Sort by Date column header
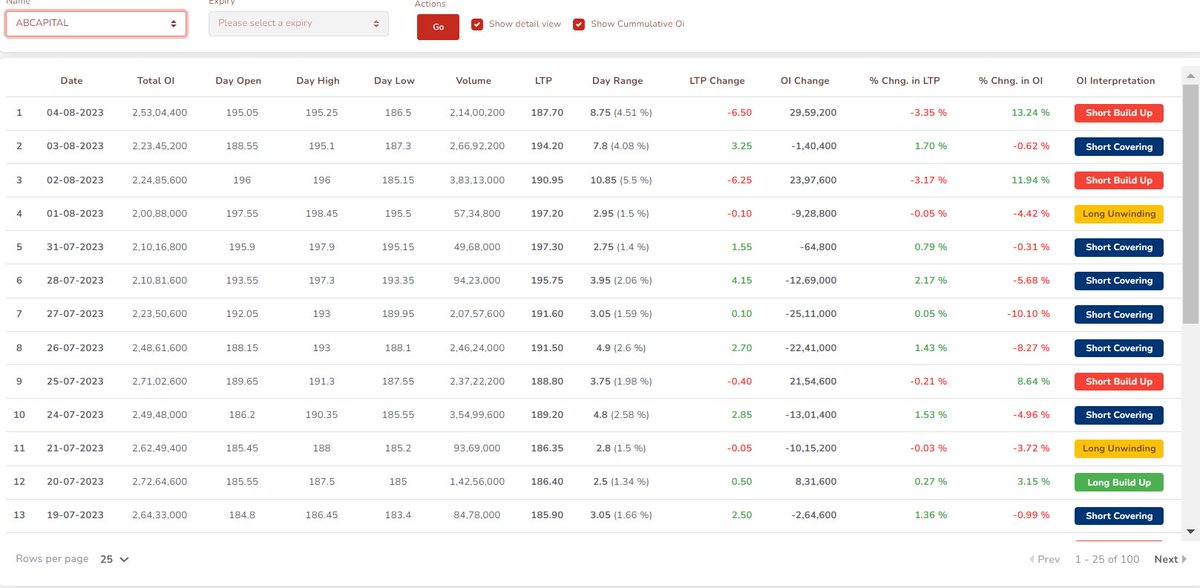Viewport: 1200px width, 588px height. (72, 80)
